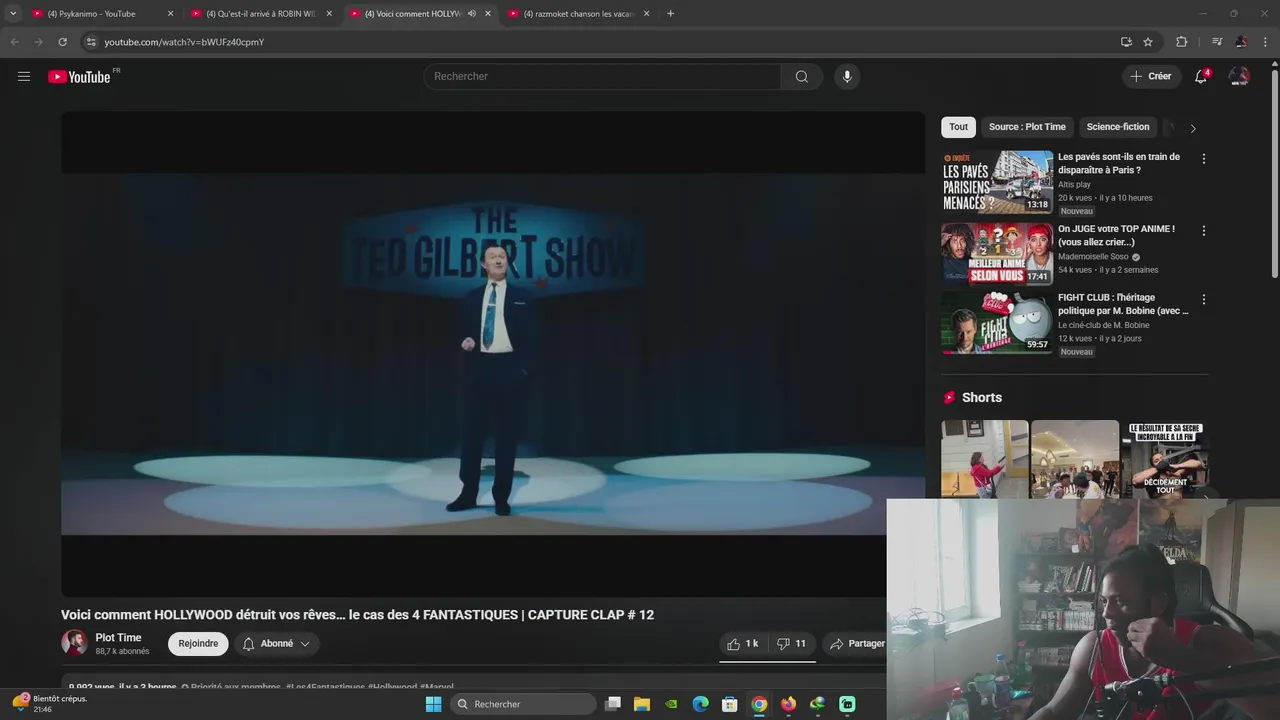Screen dimensions: 1280x720
Task: Open the Abonné subscription dropdown
Action: [277, 644]
